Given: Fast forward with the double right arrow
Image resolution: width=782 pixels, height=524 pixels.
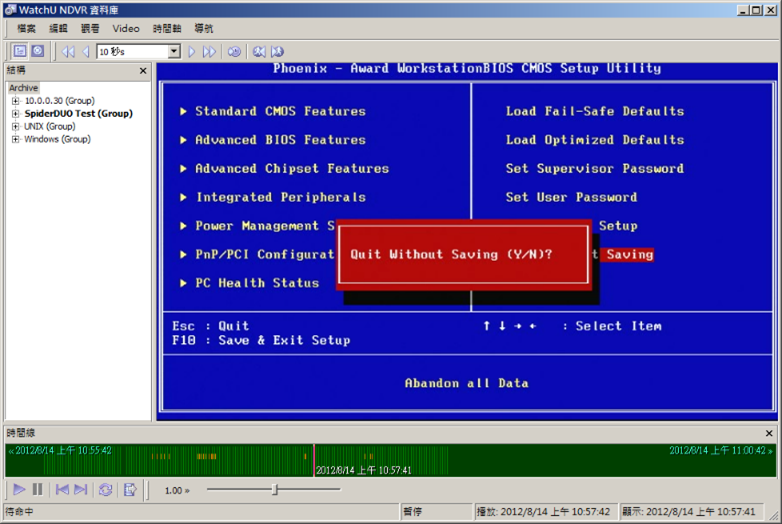Looking at the screenshot, I should pos(209,51).
